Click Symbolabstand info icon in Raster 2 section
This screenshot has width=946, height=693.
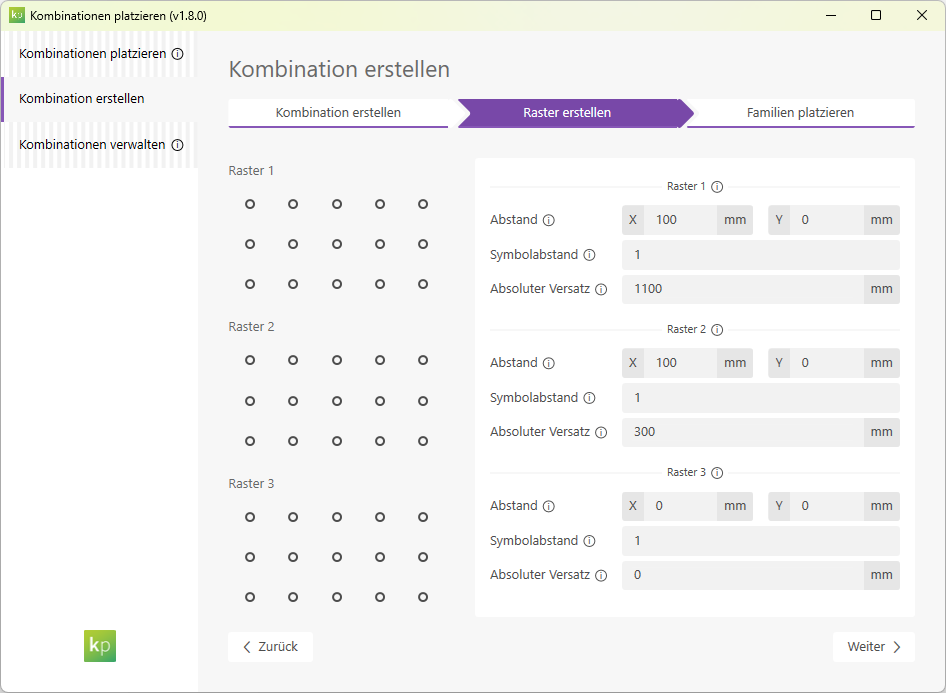pos(589,398)
